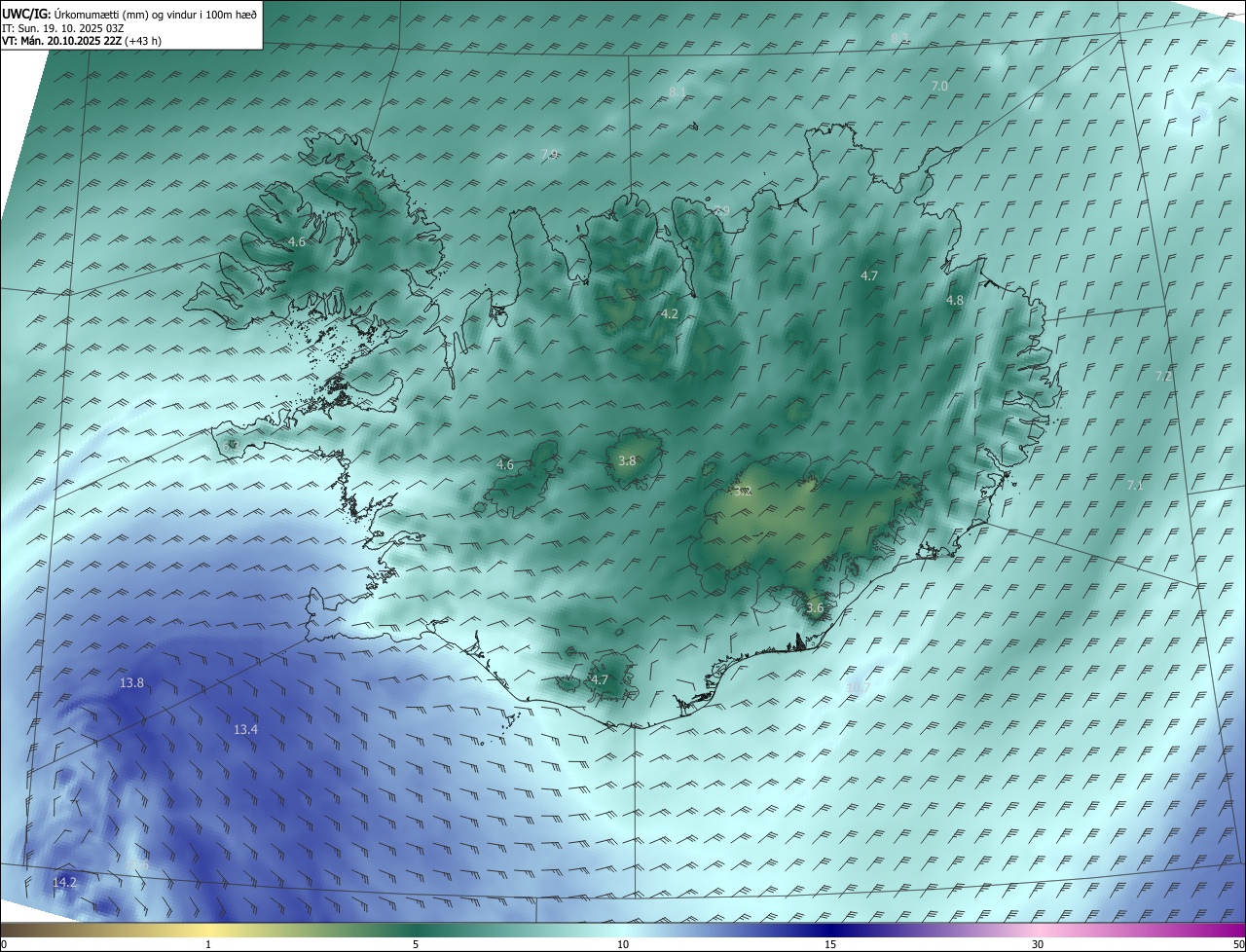Image resolution: width=1246 pixels, height=952 pixels.
Task: Select the 14.2 value label
Action: [x=64, y=882]
